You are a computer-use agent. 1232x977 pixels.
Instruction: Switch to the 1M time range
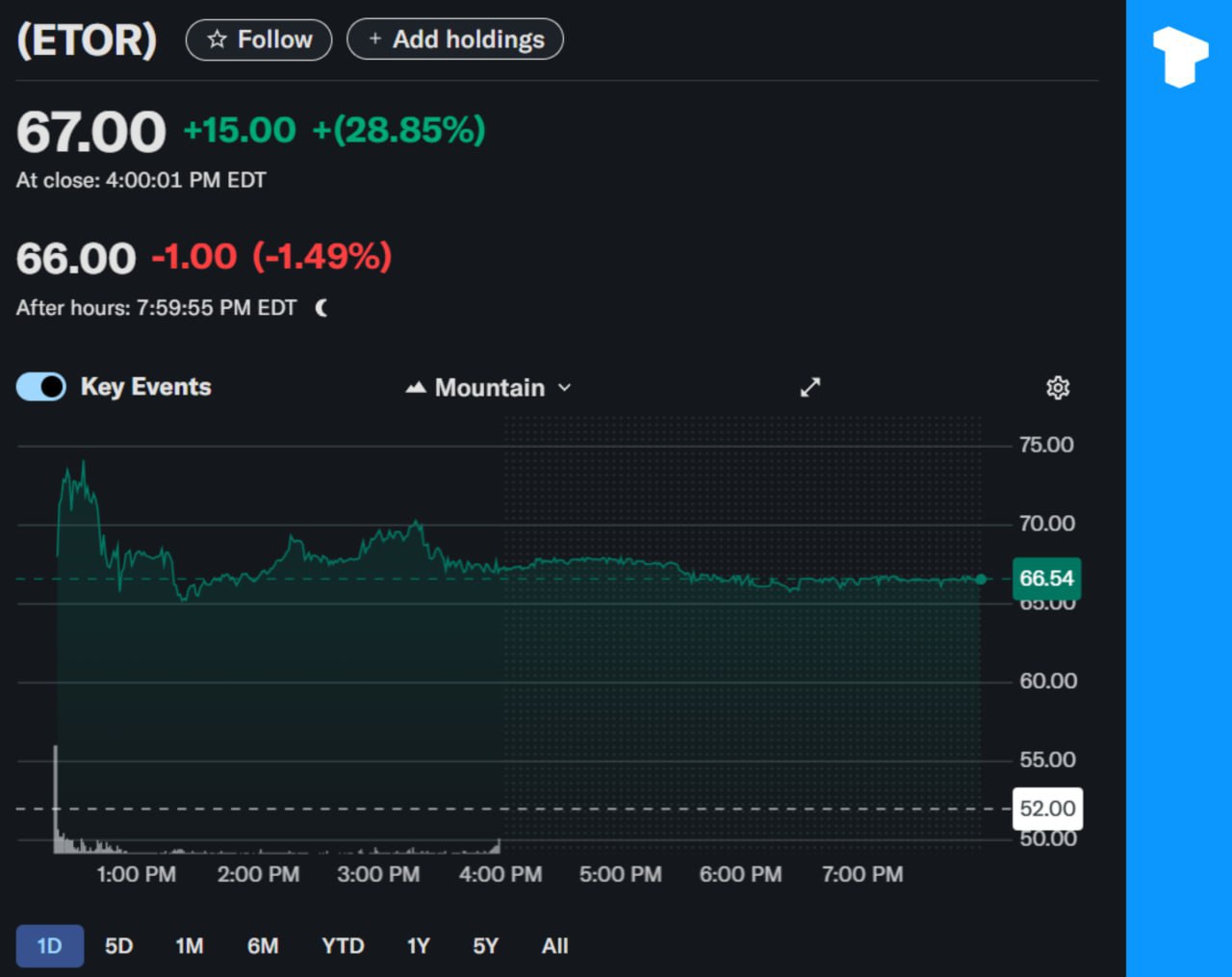pos(190,946)
